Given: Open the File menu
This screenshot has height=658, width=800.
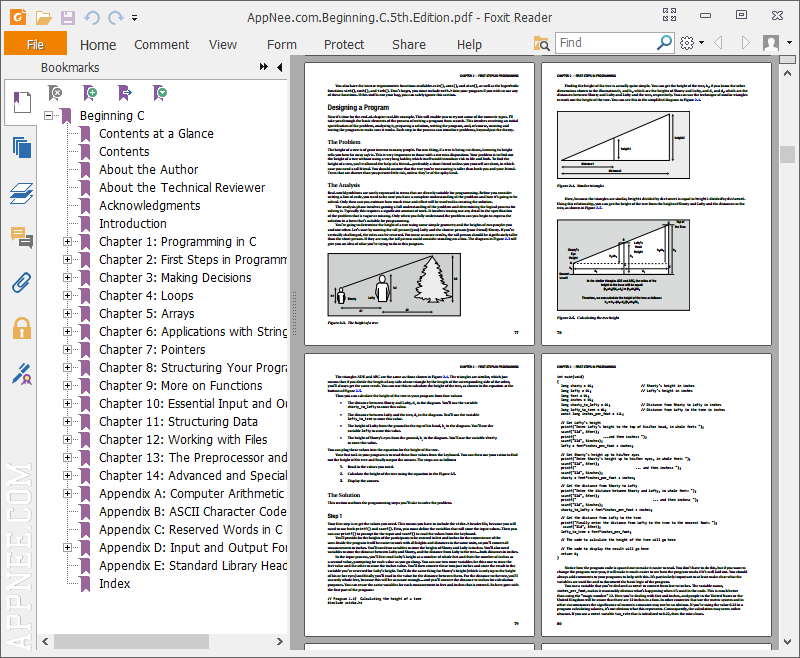Looking at the screenshot, I should click(35, 44).
